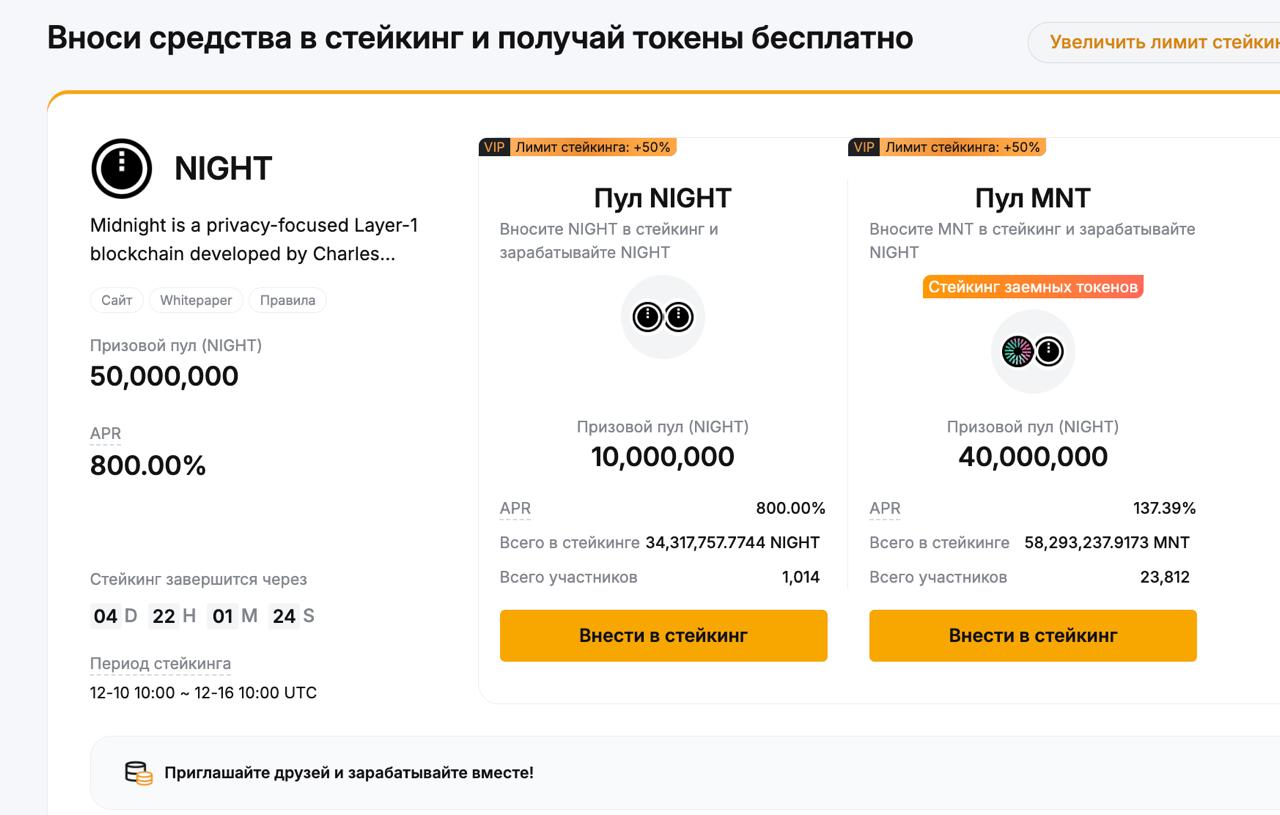
Task: Click the 'Стейкинг заемных токенов' badge
Action: tap(1032, 286)
